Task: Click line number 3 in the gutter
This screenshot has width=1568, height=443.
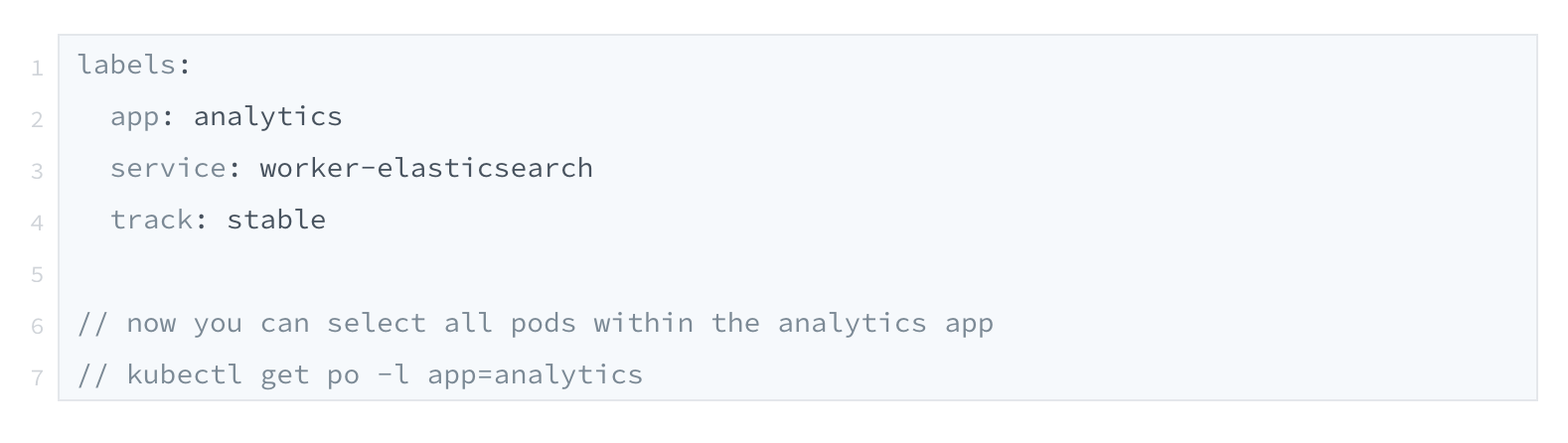Action: pyautogui.click(x=37, y=171)
